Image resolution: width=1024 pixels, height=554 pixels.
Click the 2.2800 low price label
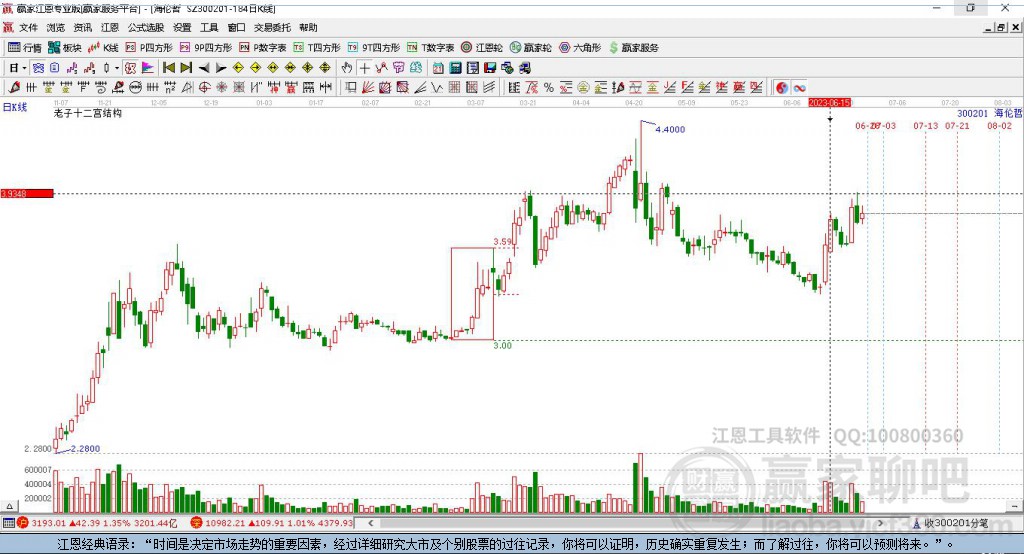(x=86, y=448)
